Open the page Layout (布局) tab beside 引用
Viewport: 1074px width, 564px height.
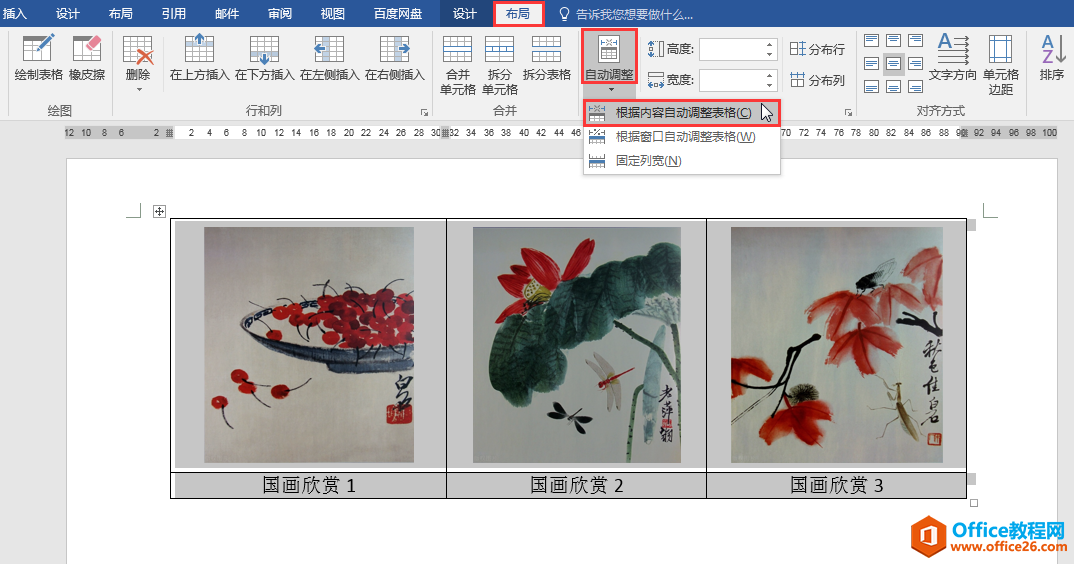[x=121, y=14]
